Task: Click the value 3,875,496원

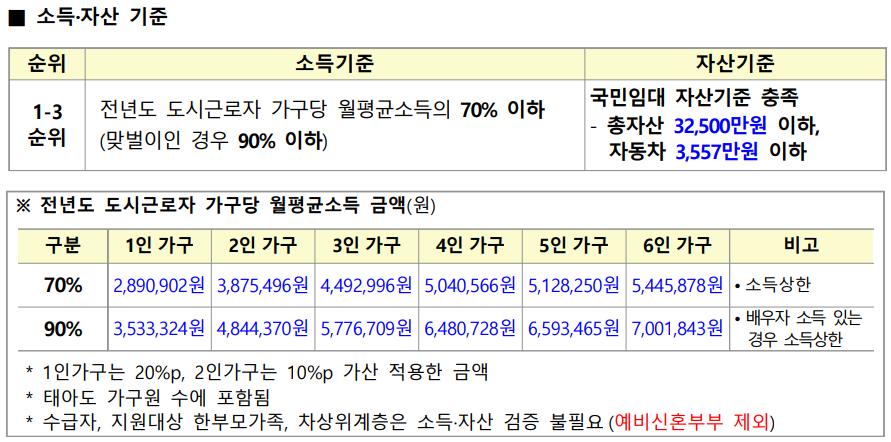Action: [x=263, y=285]
